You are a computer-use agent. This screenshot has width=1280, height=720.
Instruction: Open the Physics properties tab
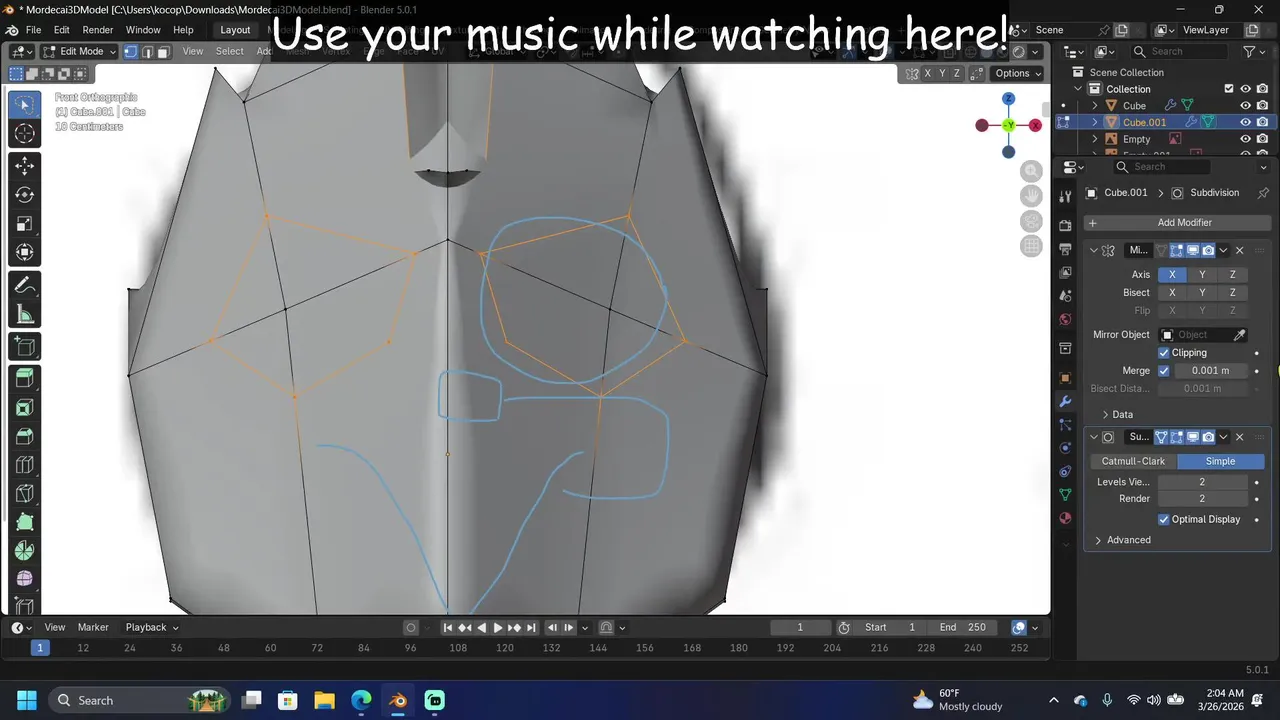click(x=1065, y=447)
